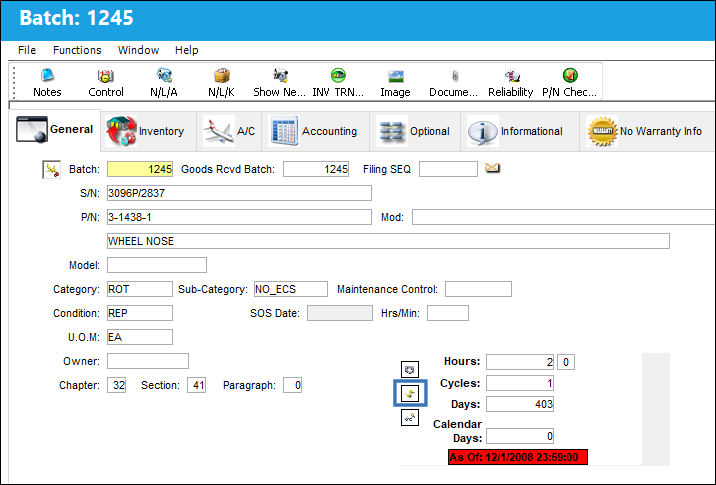The width and height of the screenshot is (716, 485).
Task: Open the Accounting tab
Action: (x=315, y=131)
